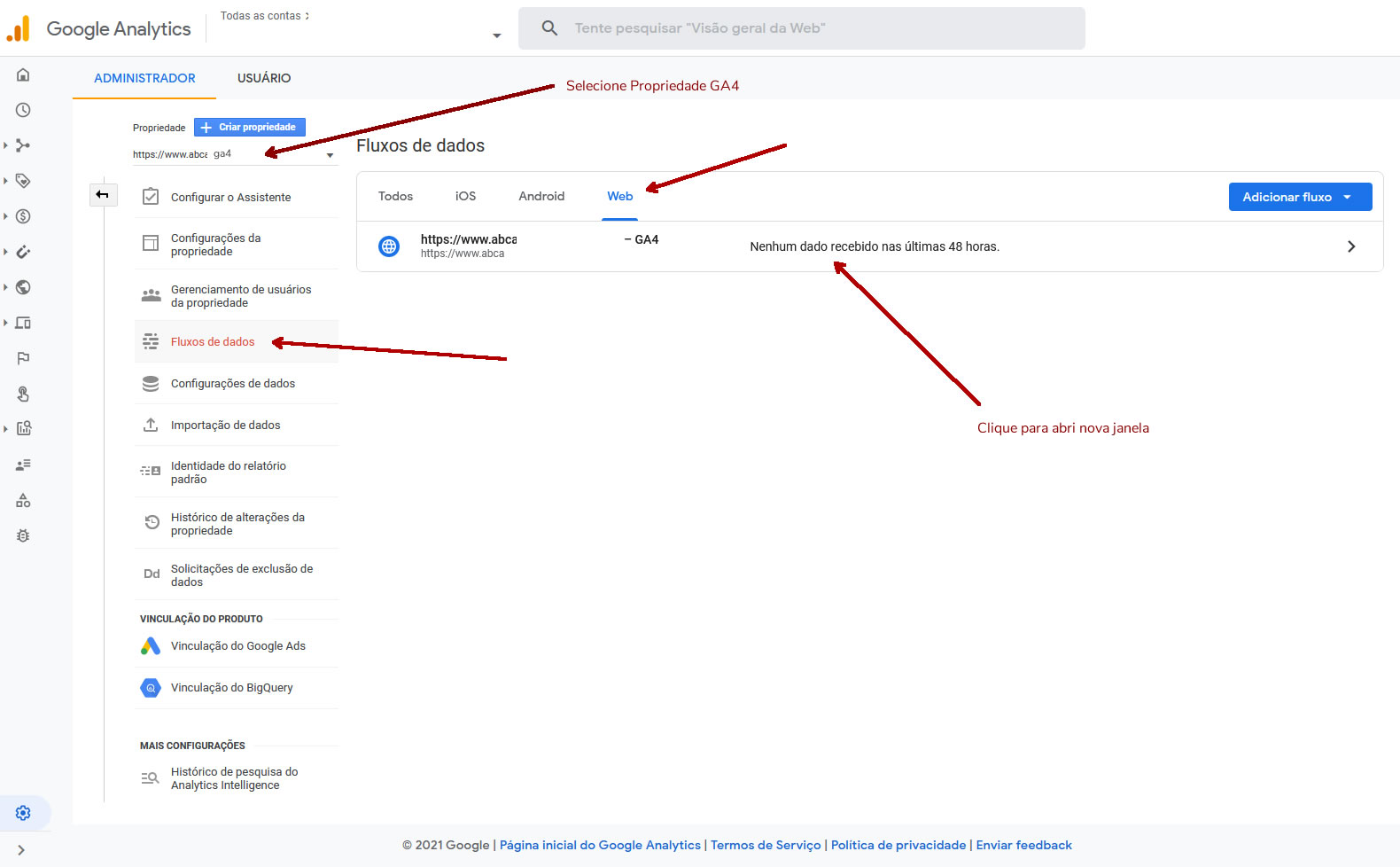This screenshot has width=1400, height=867.
Task: Open Configurações da propriedade
Action: [237, 244]
